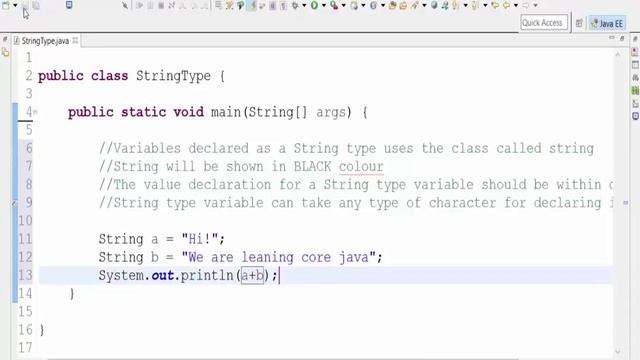Click the Disconnect debug icon
The width and height of the screenshot is (640, 360).
(171, 5)
